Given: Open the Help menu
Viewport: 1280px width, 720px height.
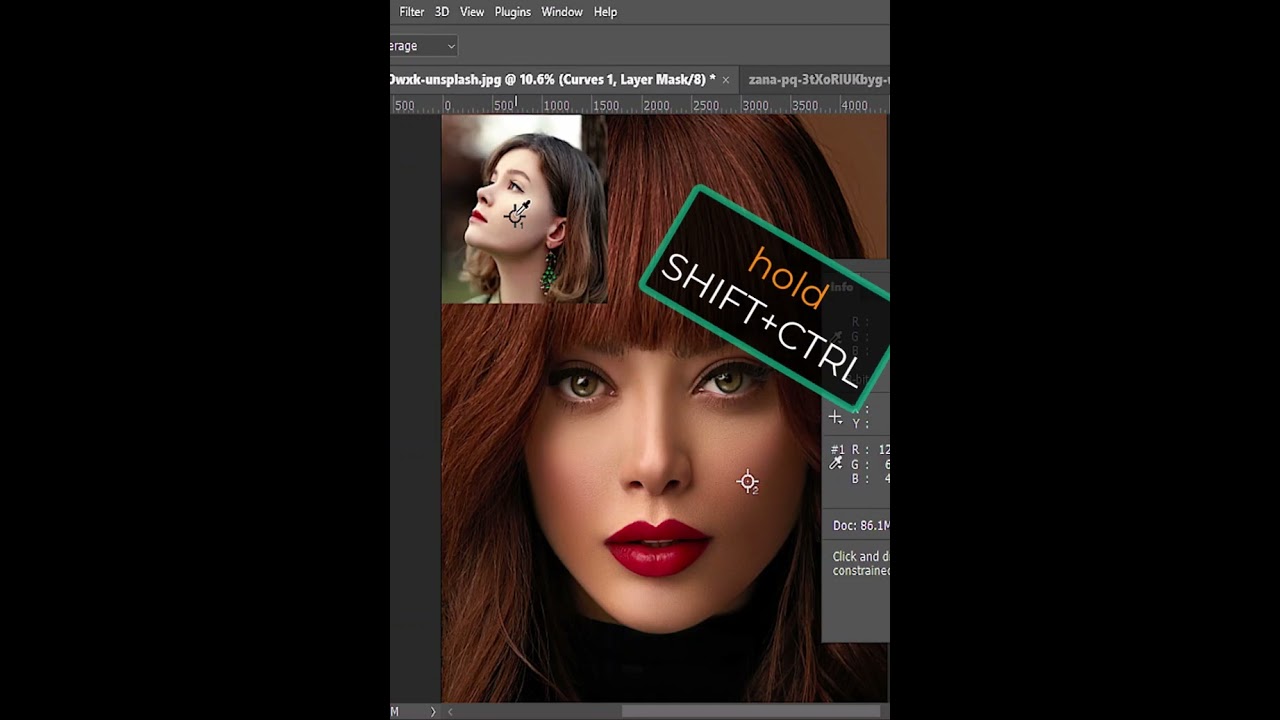Looking at the screenshot, I should 605,12.
